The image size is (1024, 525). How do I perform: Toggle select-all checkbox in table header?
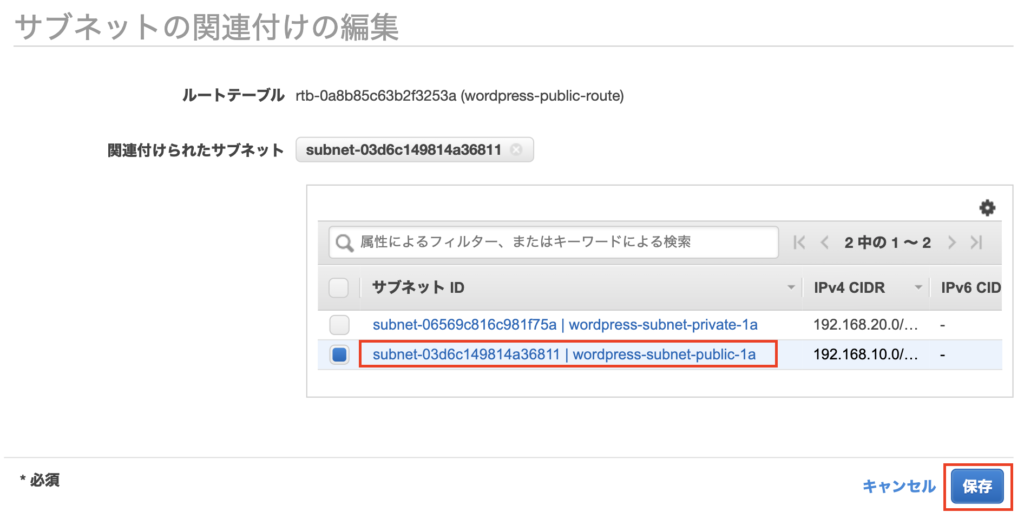339,288
